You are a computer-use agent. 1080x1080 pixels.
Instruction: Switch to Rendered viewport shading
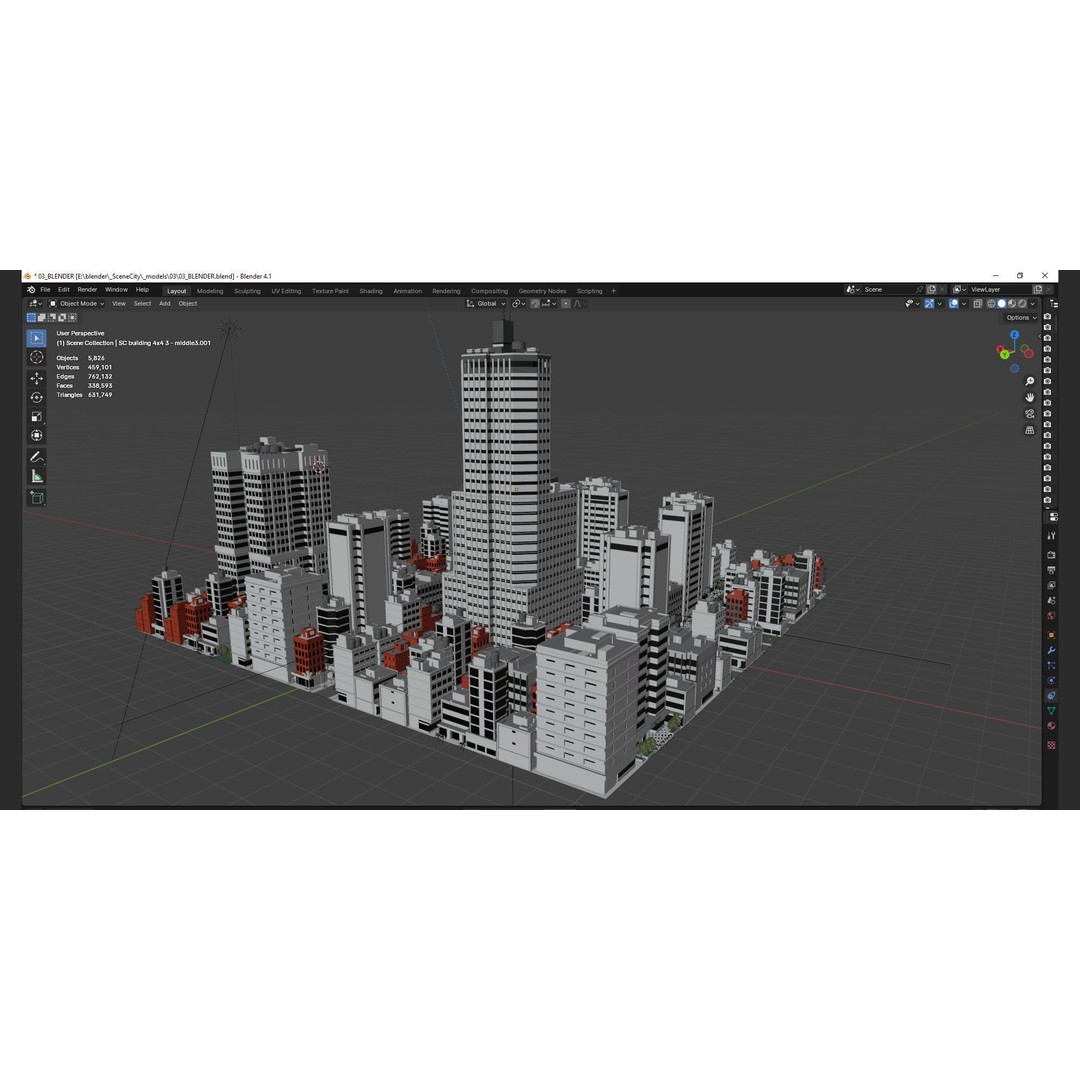pos(1022,304)
